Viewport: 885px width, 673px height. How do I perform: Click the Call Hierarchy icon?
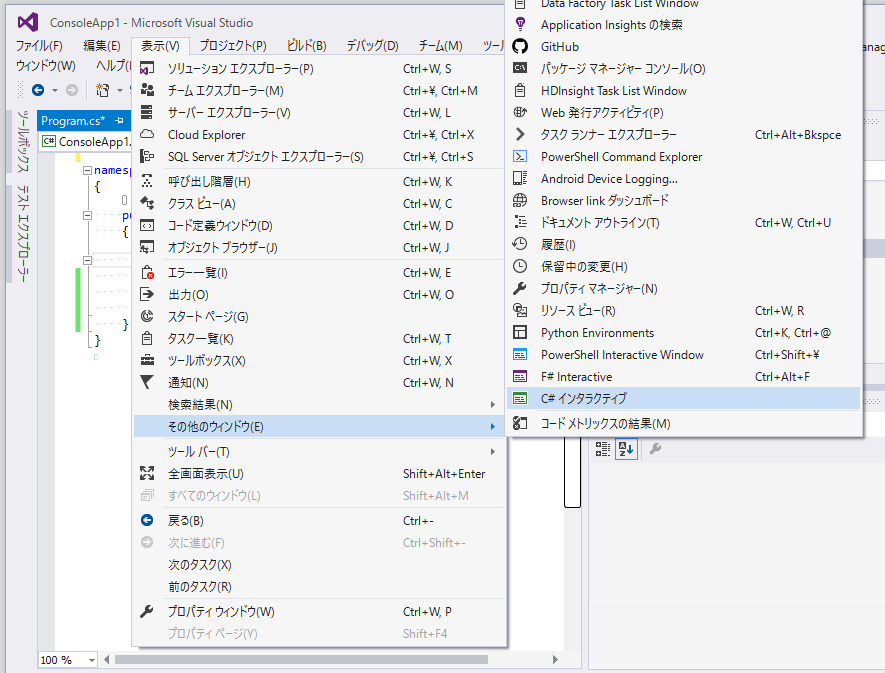coord(147,181)
